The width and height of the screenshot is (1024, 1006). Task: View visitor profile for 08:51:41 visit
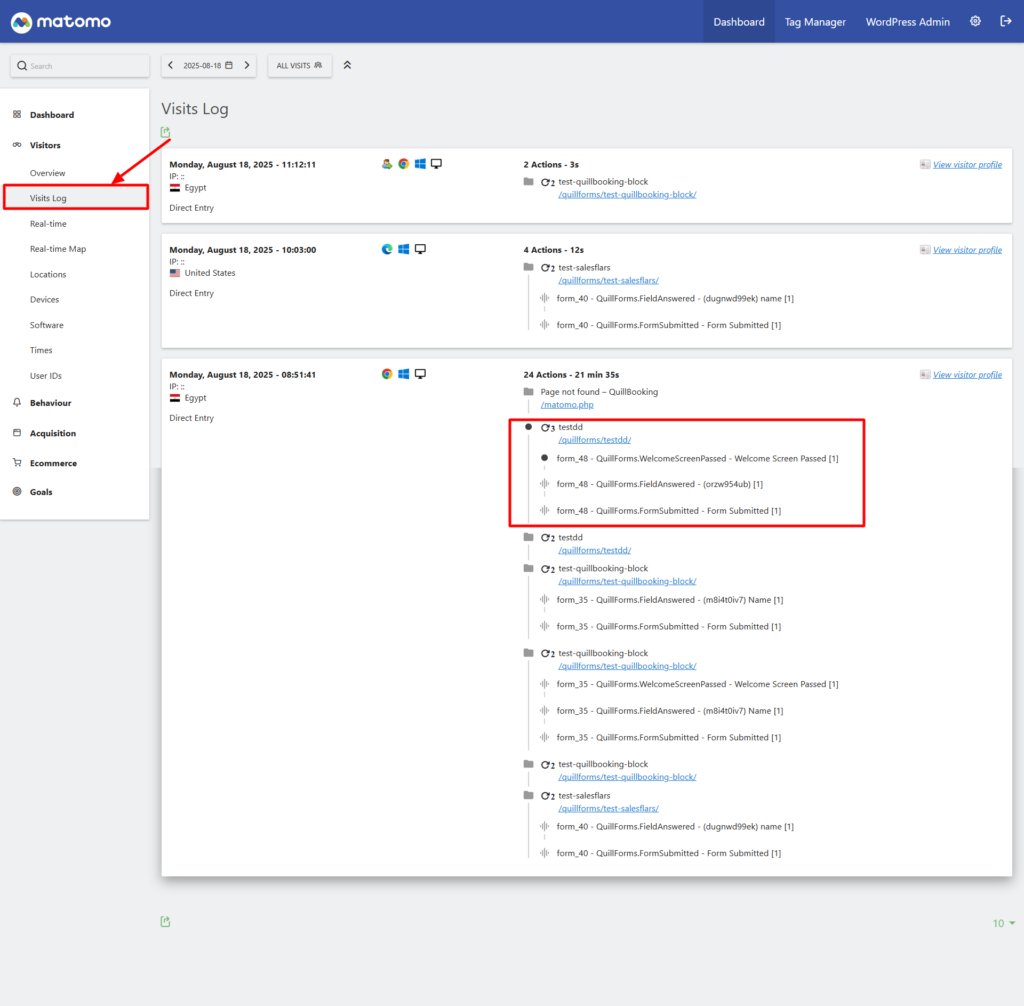click(967, 375)
